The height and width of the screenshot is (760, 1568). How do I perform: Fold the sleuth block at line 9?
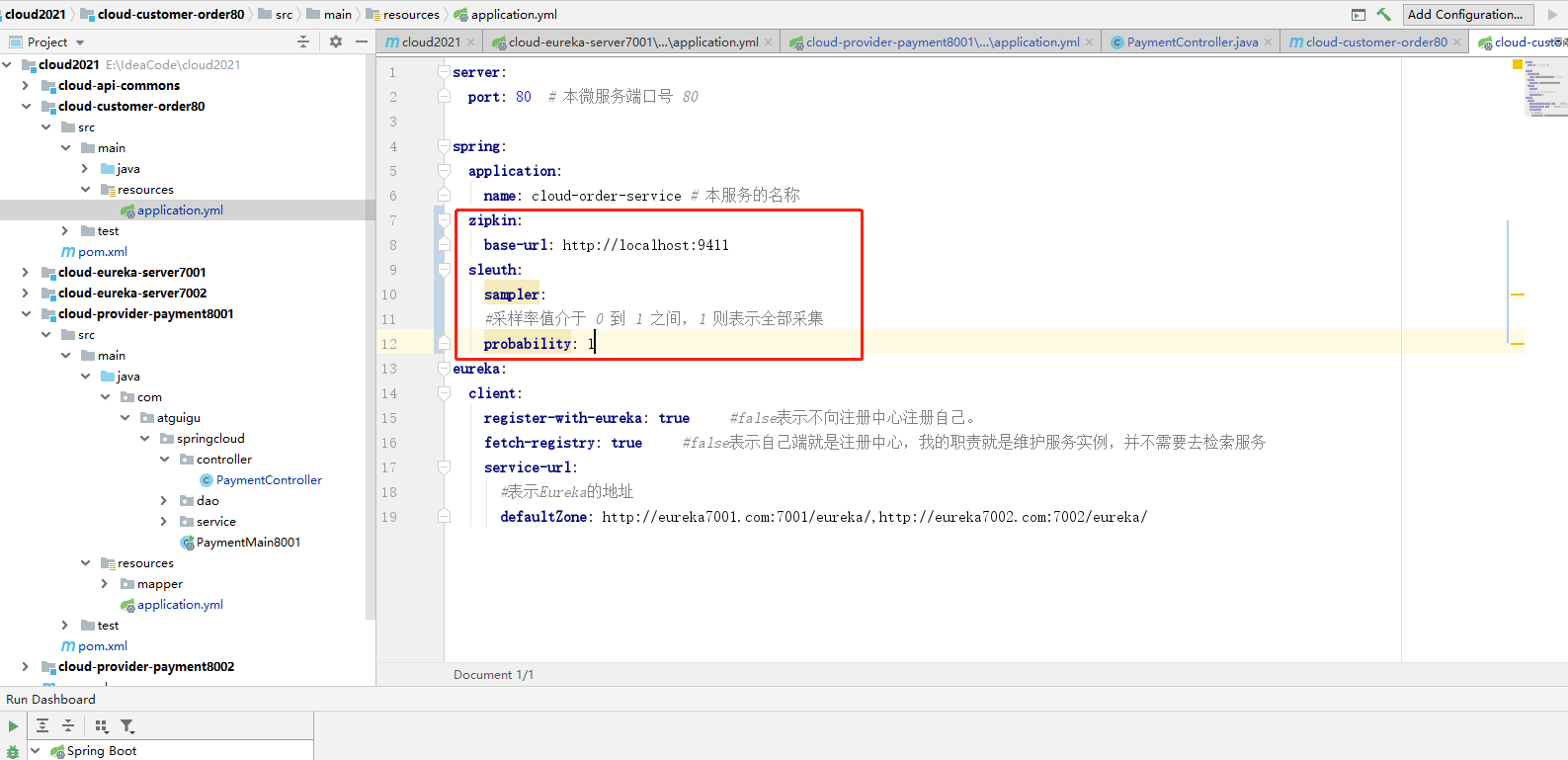445,270
